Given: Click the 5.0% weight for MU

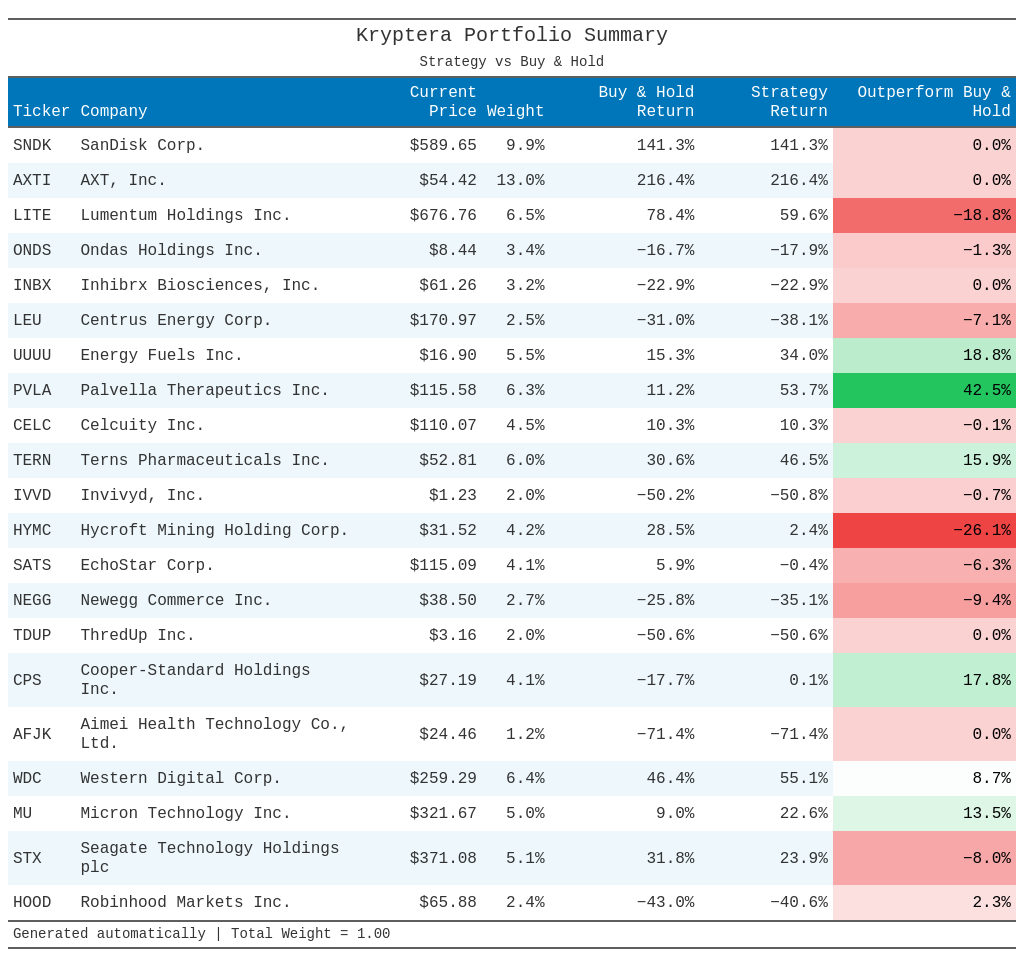Looking at the screenshot, I should coord(525,814).
